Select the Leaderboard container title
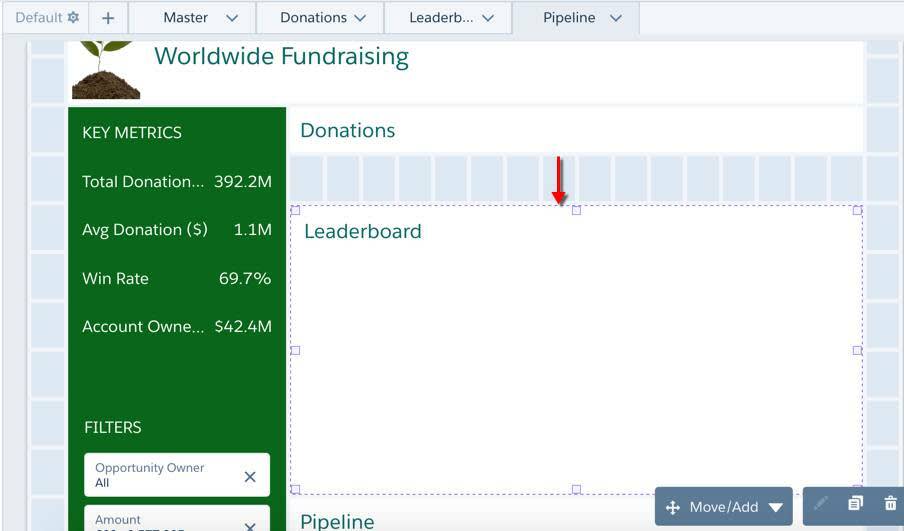The width and height of the screenshot is (904, 531). coord(363,231)
